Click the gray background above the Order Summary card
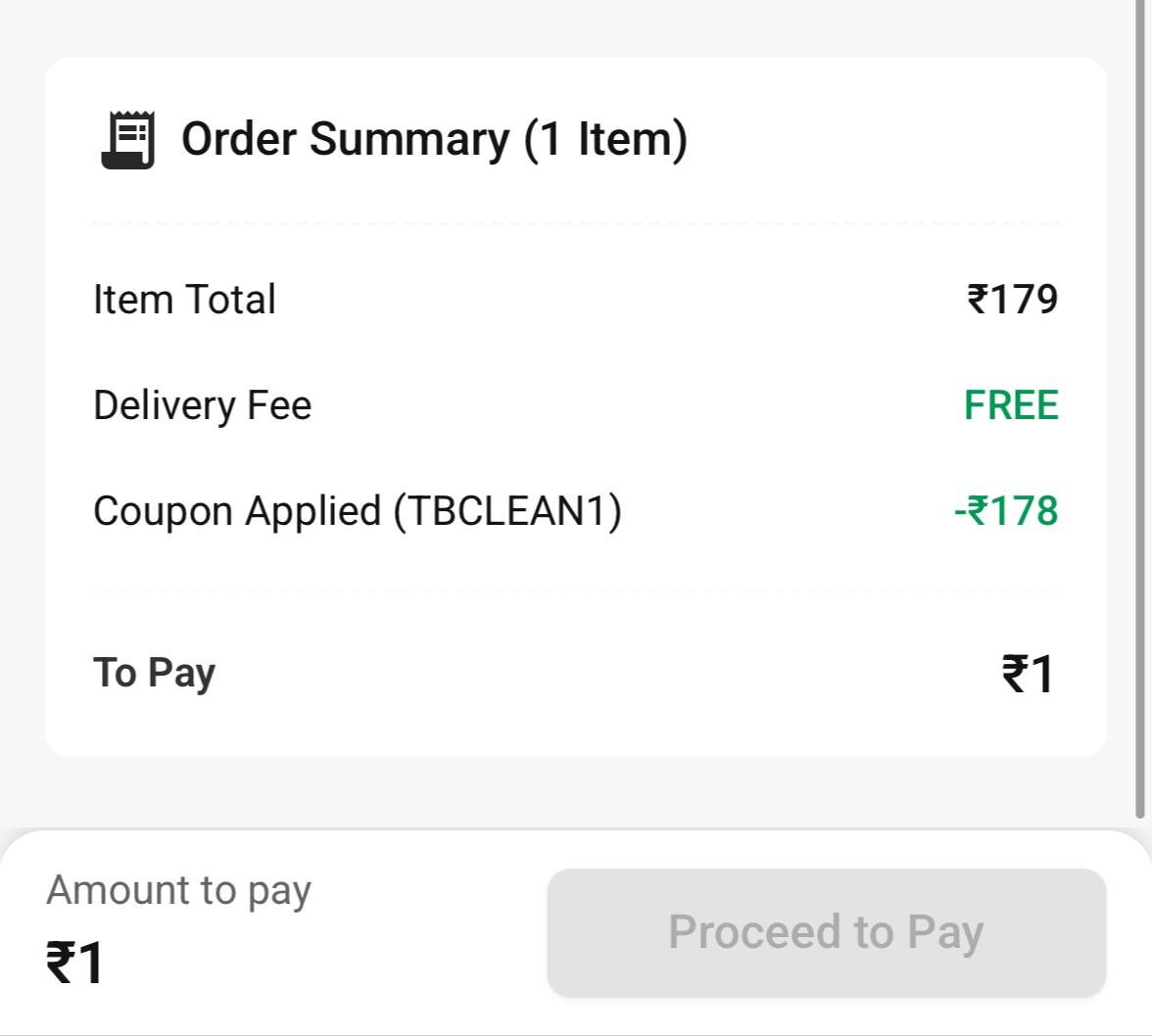 pyautogui.click(x=576, y=27)
